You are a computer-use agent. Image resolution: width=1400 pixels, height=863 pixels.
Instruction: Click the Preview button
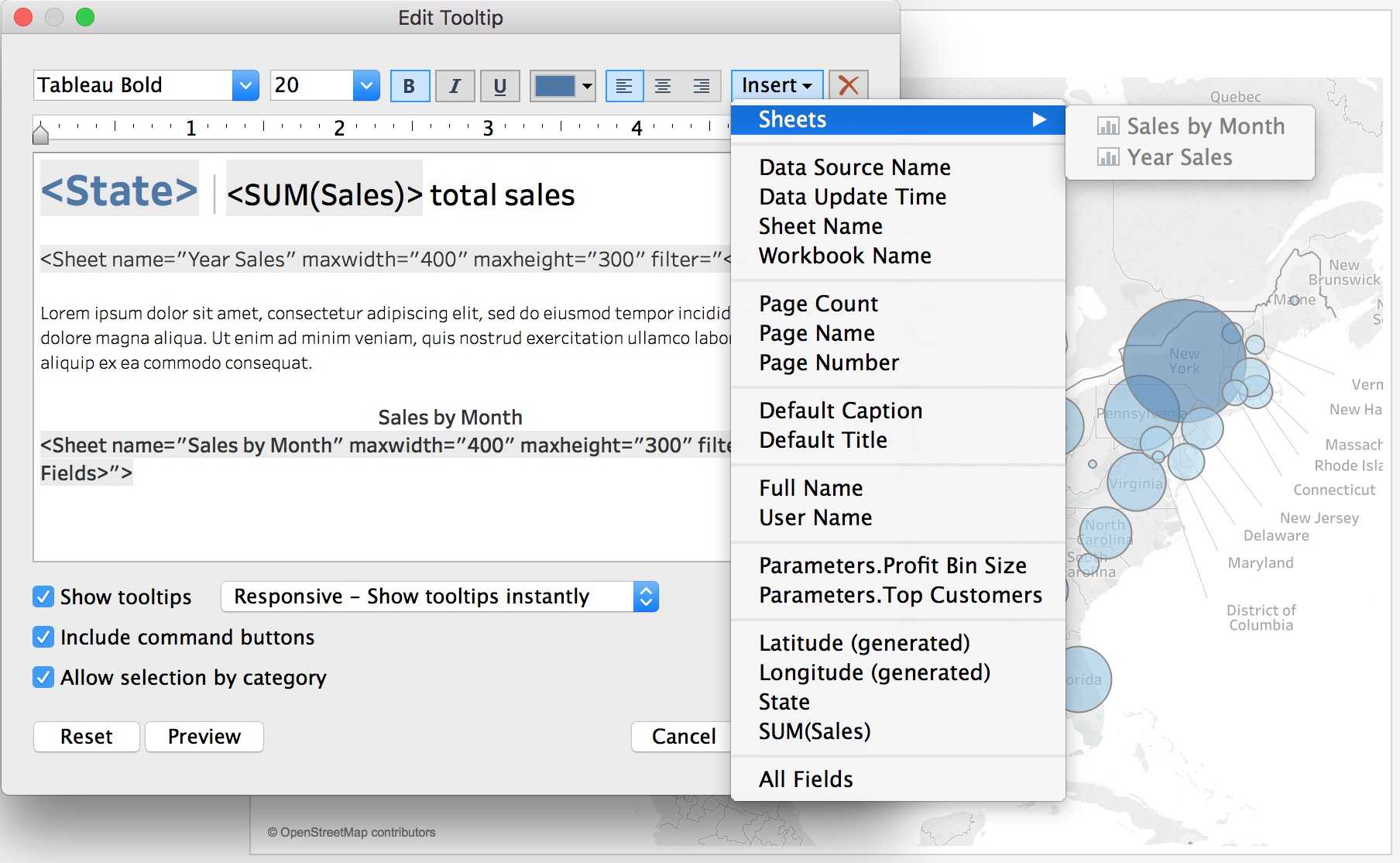204,737
